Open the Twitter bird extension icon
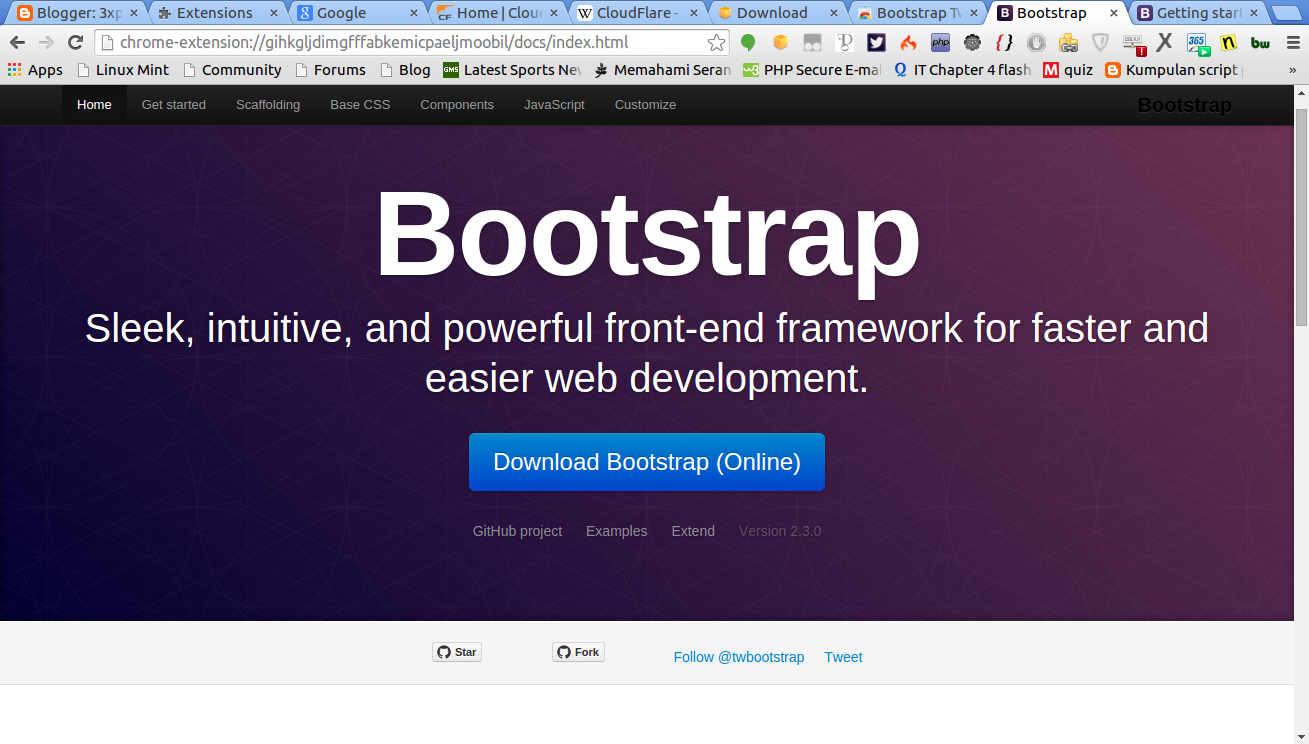This screenshot has height=744, width=1309. point(876,43)
